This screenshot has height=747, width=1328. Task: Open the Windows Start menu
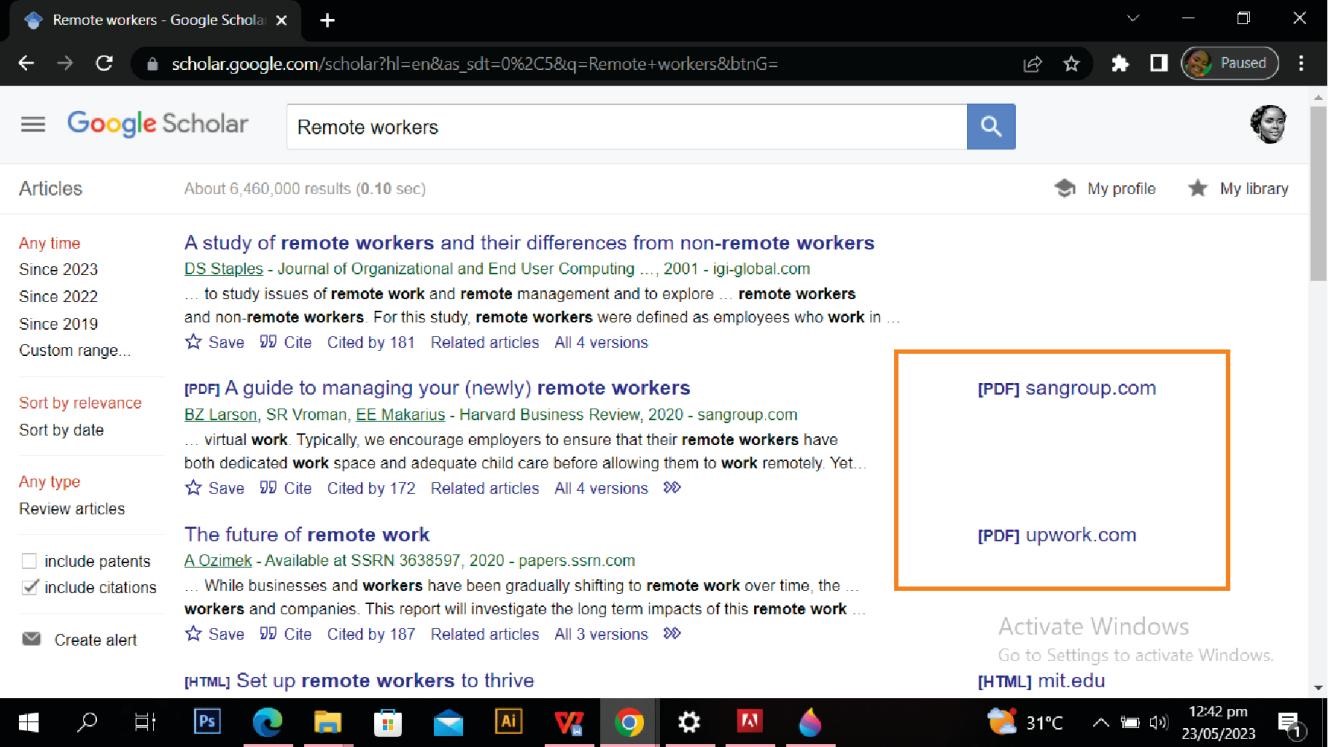28,723
